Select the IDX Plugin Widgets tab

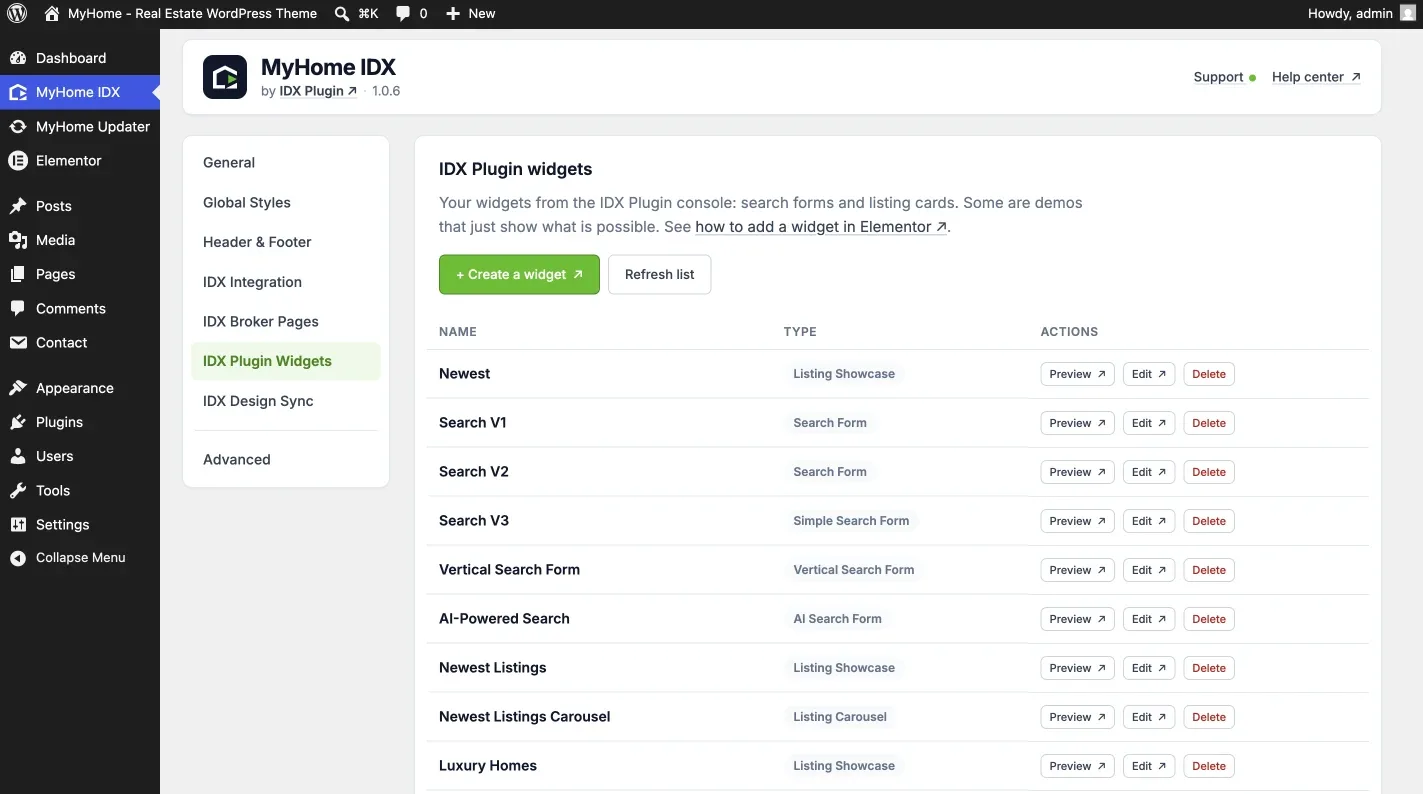pos(286,361)
